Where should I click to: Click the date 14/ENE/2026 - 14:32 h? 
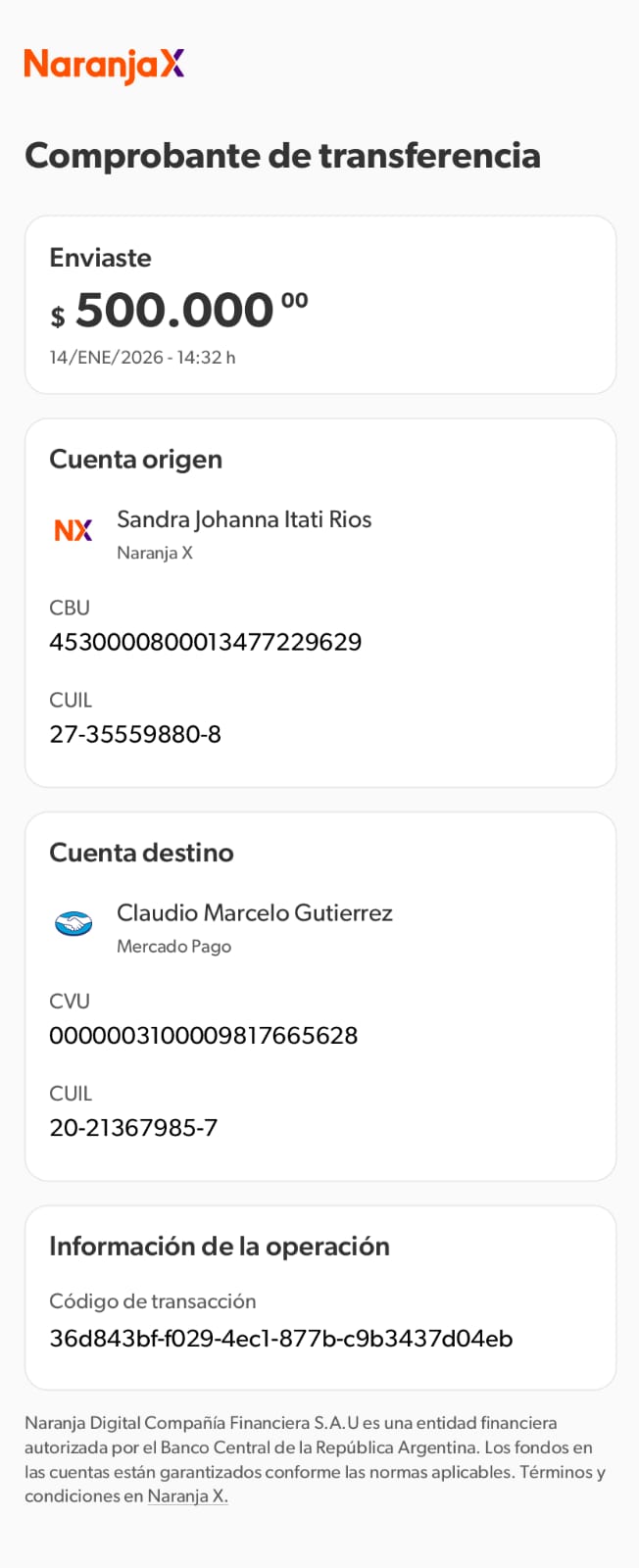point(142,358)
